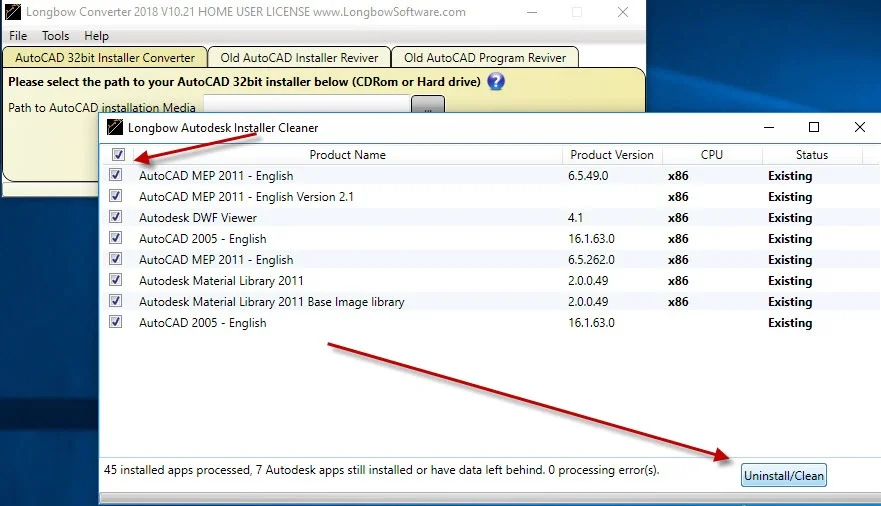Click the Path to AutoCAD installation Media field
881x506 pixels.
[307, 104]
